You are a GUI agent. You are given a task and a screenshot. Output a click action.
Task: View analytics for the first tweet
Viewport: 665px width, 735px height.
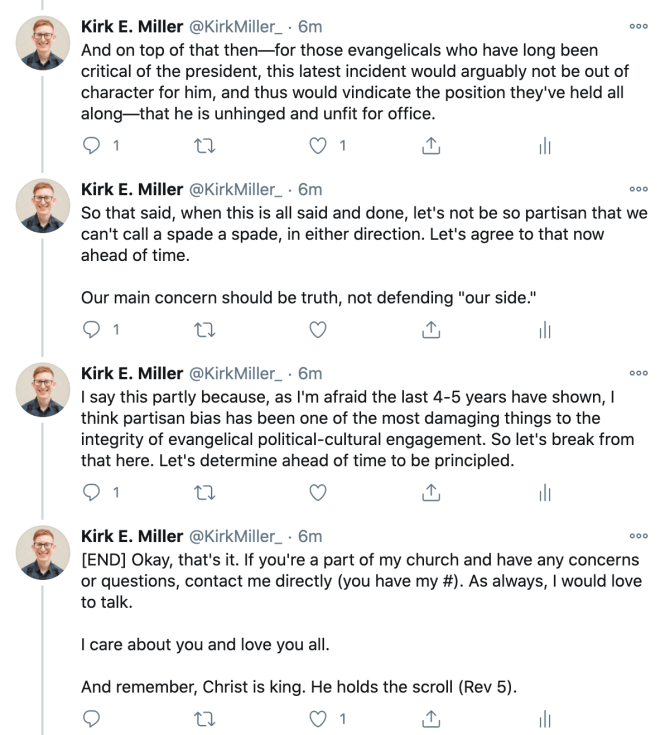pyautogui.click(x=546, y=147)
